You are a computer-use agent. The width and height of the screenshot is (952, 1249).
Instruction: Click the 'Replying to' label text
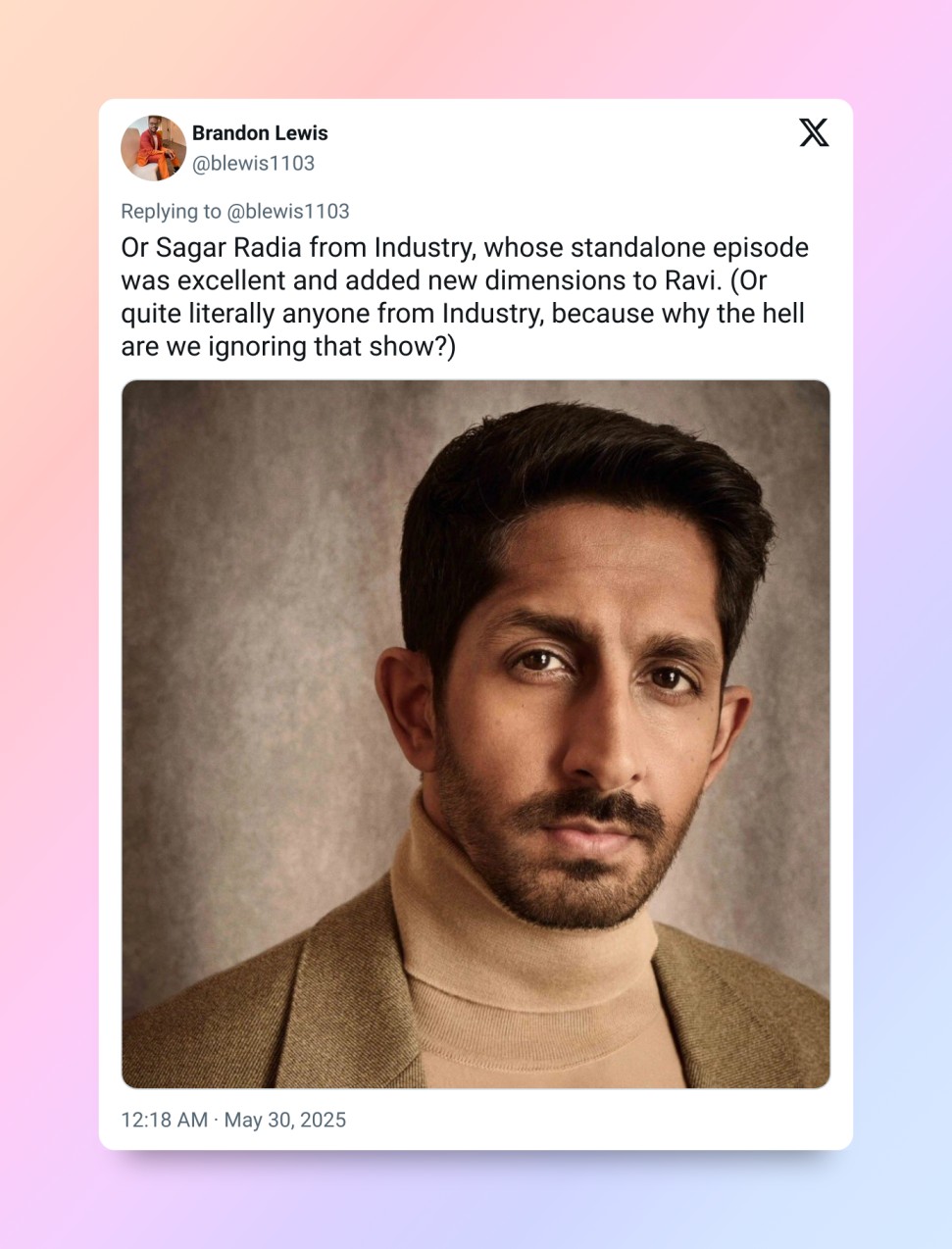point(171,212)
